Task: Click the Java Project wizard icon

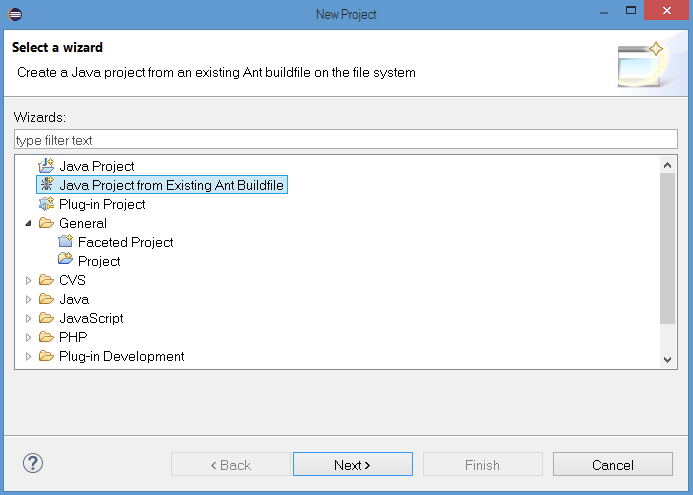Action: 45,166
